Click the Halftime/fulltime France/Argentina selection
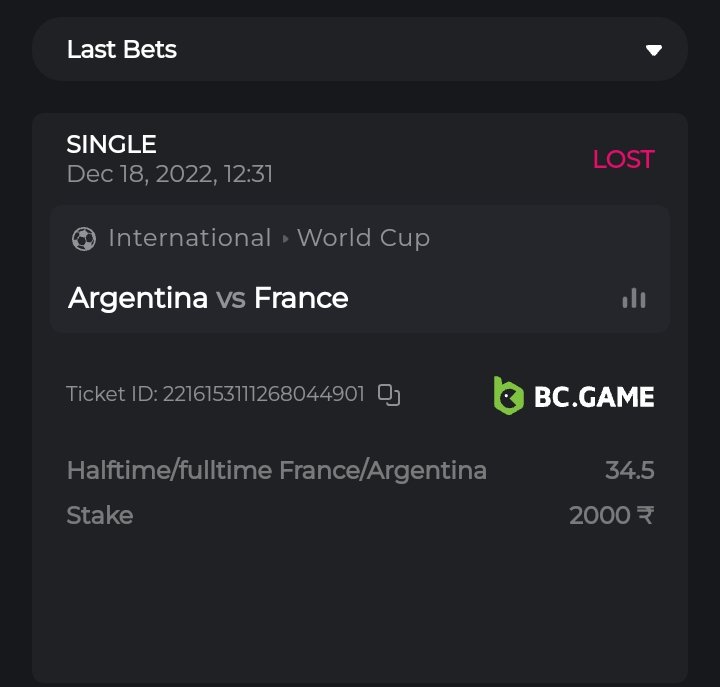 click(276, 470)
